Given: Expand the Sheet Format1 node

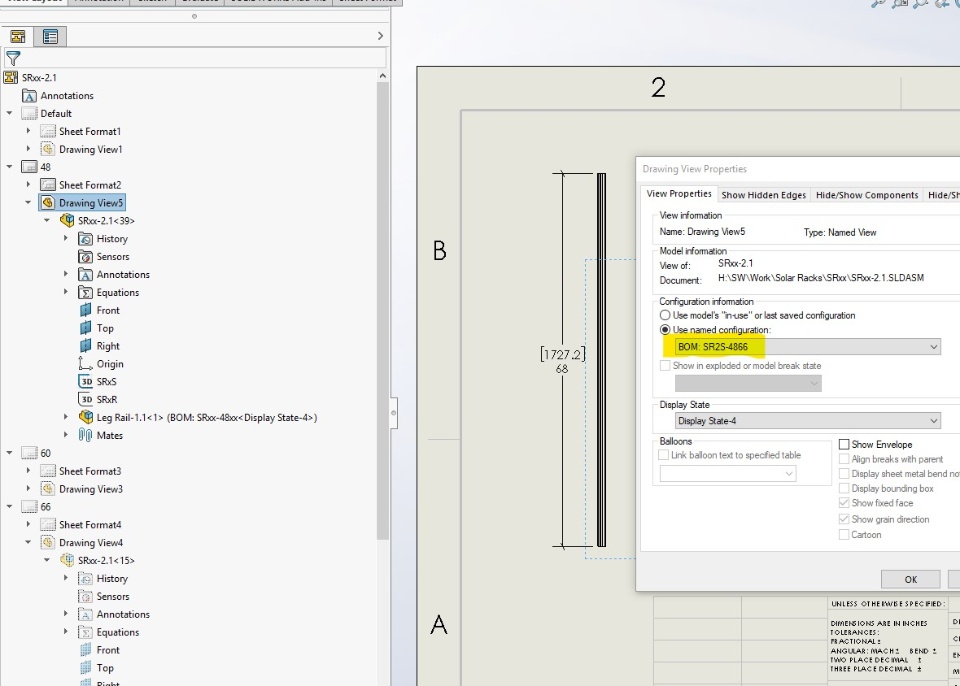Looking at the screenshot, I should (28, 131).
